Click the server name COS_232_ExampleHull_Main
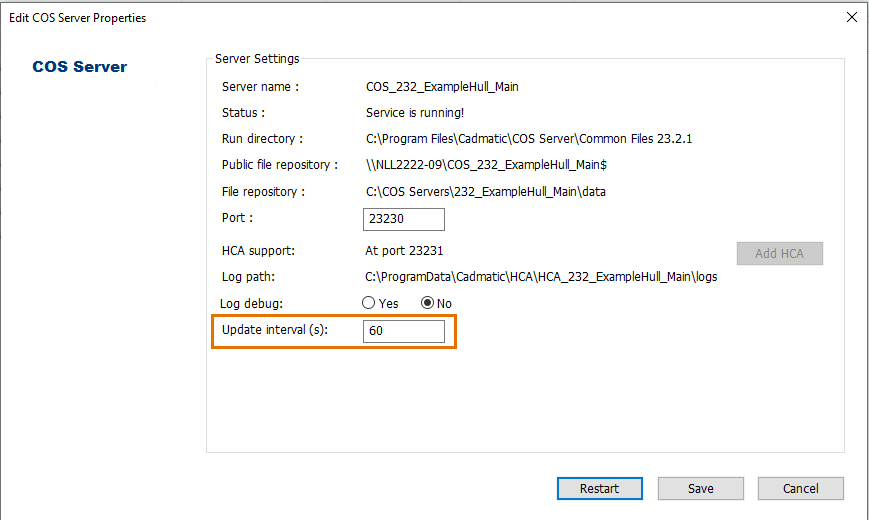 pyautogui.click(x=442, y=87)
